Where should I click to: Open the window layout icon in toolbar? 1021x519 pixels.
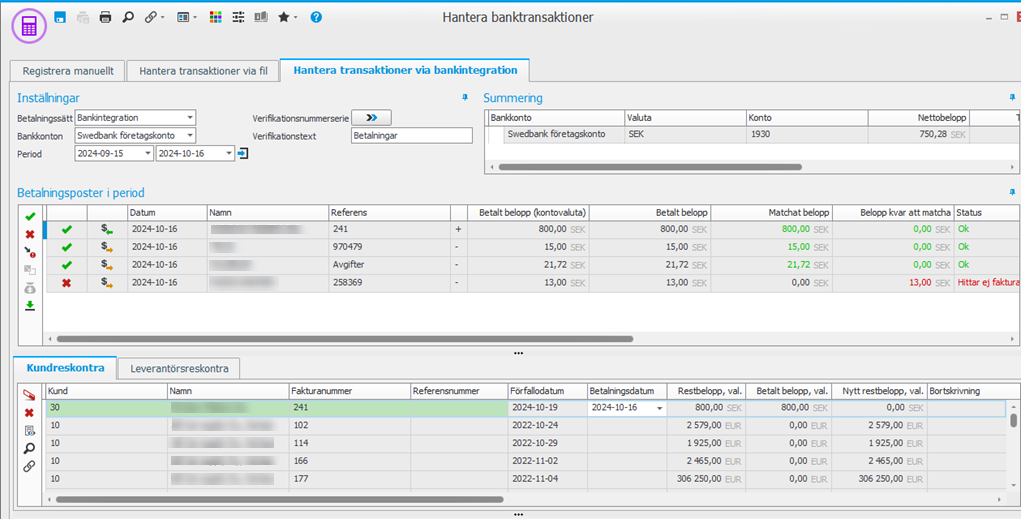(183, 18)
